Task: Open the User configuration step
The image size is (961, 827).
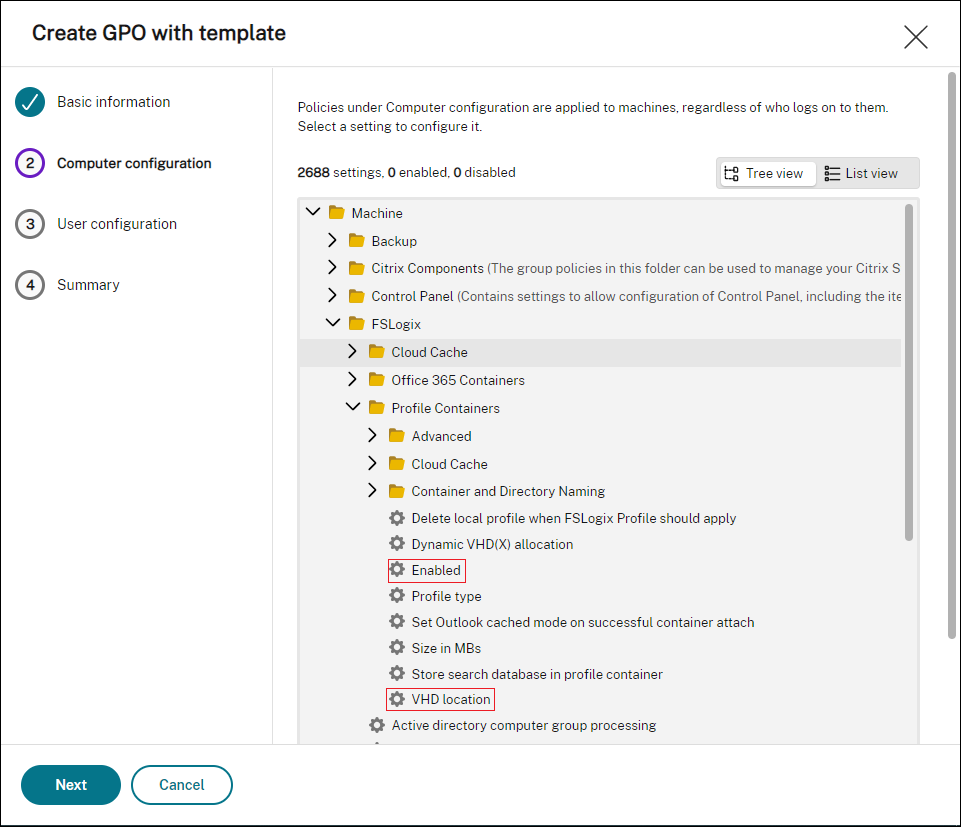Action: [116, 224]
